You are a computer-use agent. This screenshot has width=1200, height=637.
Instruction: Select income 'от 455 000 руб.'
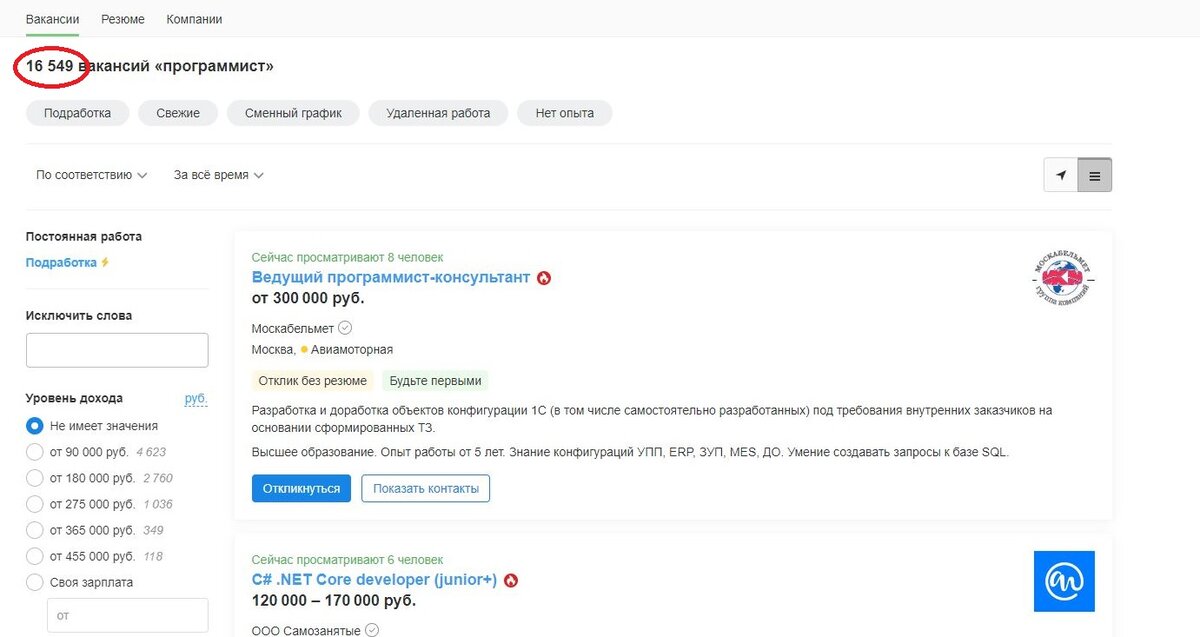35,556
